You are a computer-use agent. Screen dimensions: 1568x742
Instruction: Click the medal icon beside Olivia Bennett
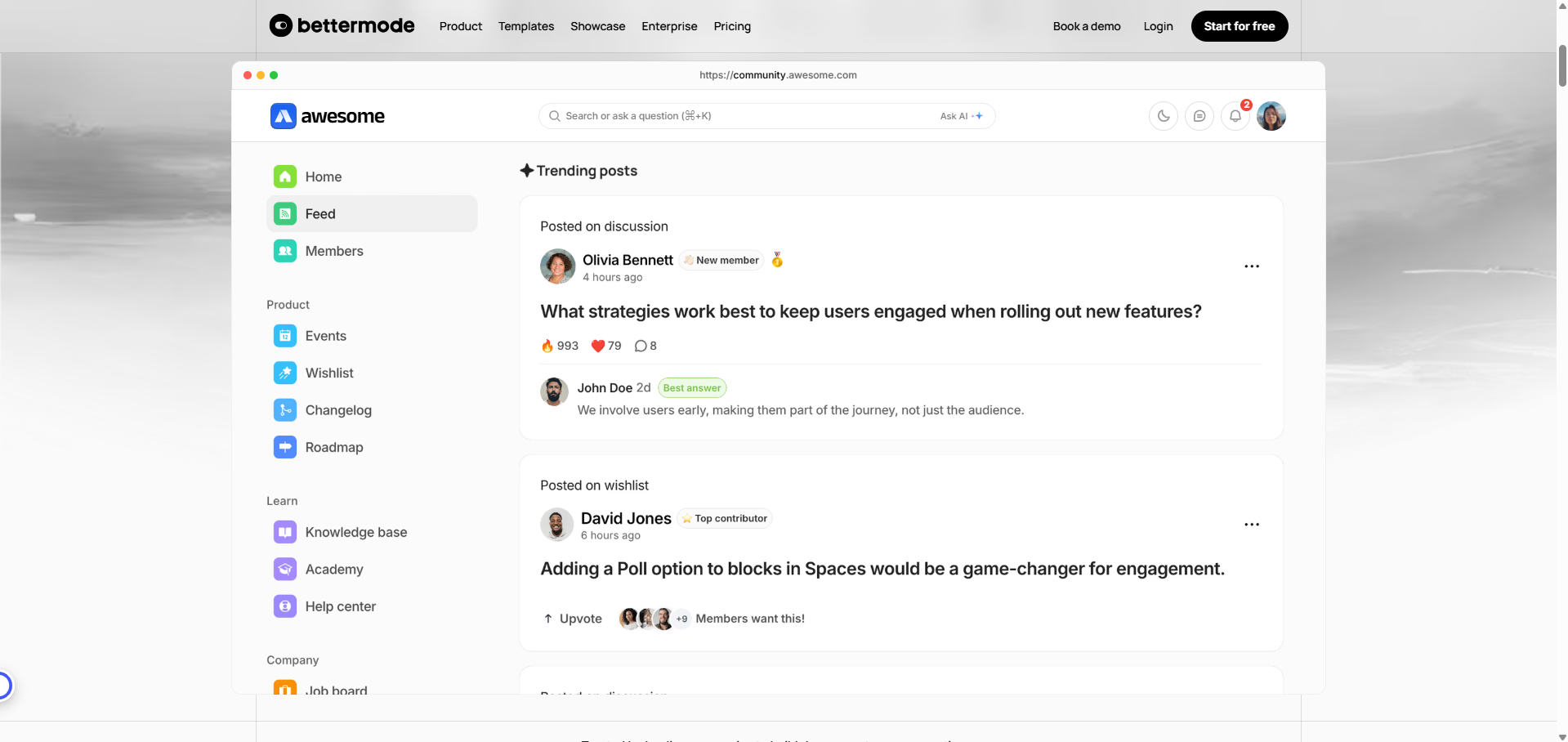[777, 260]
